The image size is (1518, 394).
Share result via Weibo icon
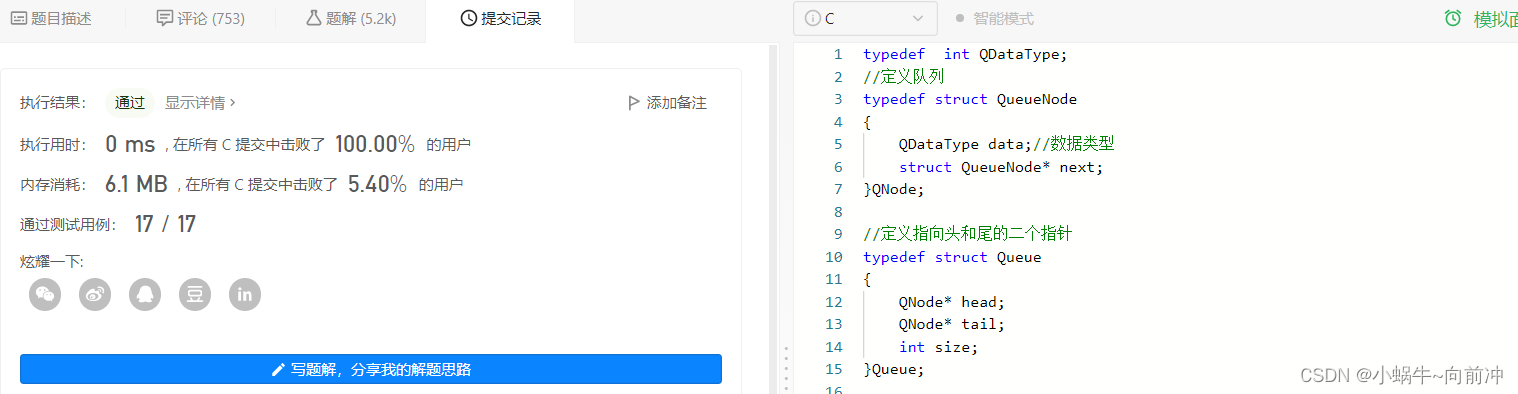pyautogui.click(x=95, y=294)
